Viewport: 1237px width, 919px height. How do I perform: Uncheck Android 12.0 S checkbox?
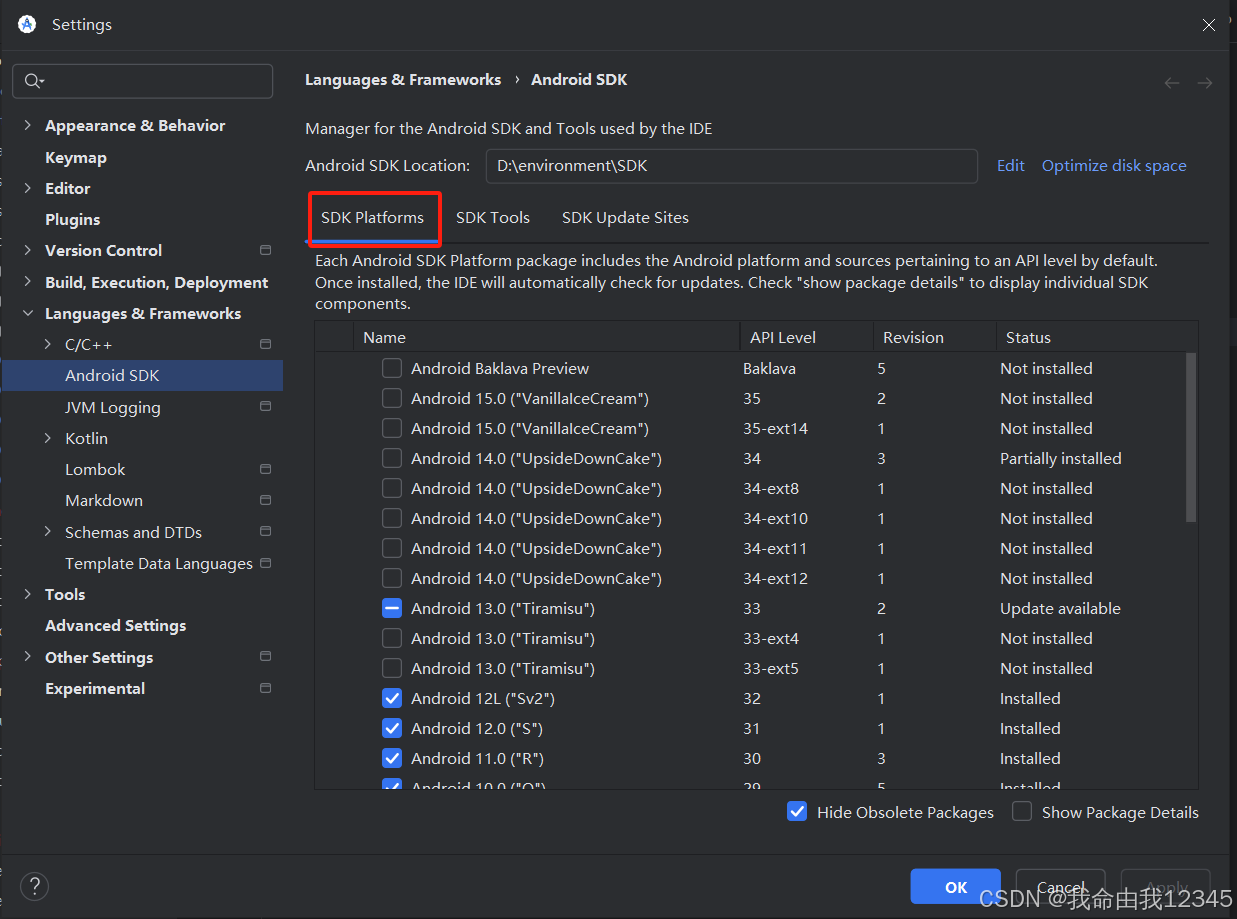tap(392, 728)
